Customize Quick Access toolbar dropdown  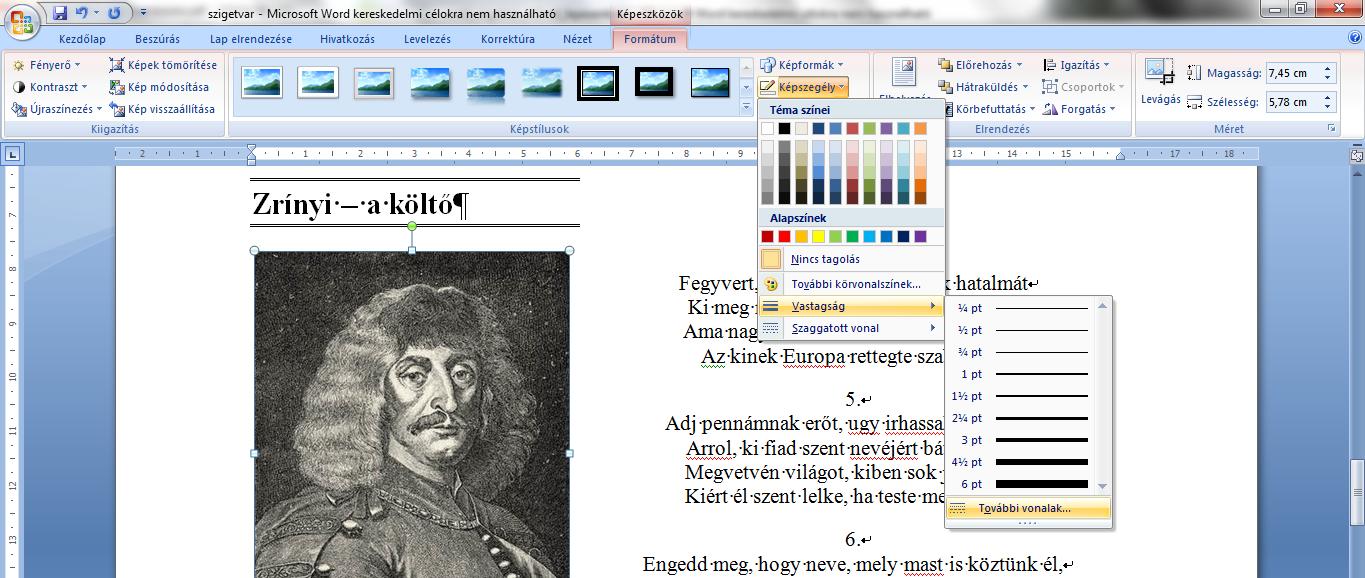coord(143,13)
